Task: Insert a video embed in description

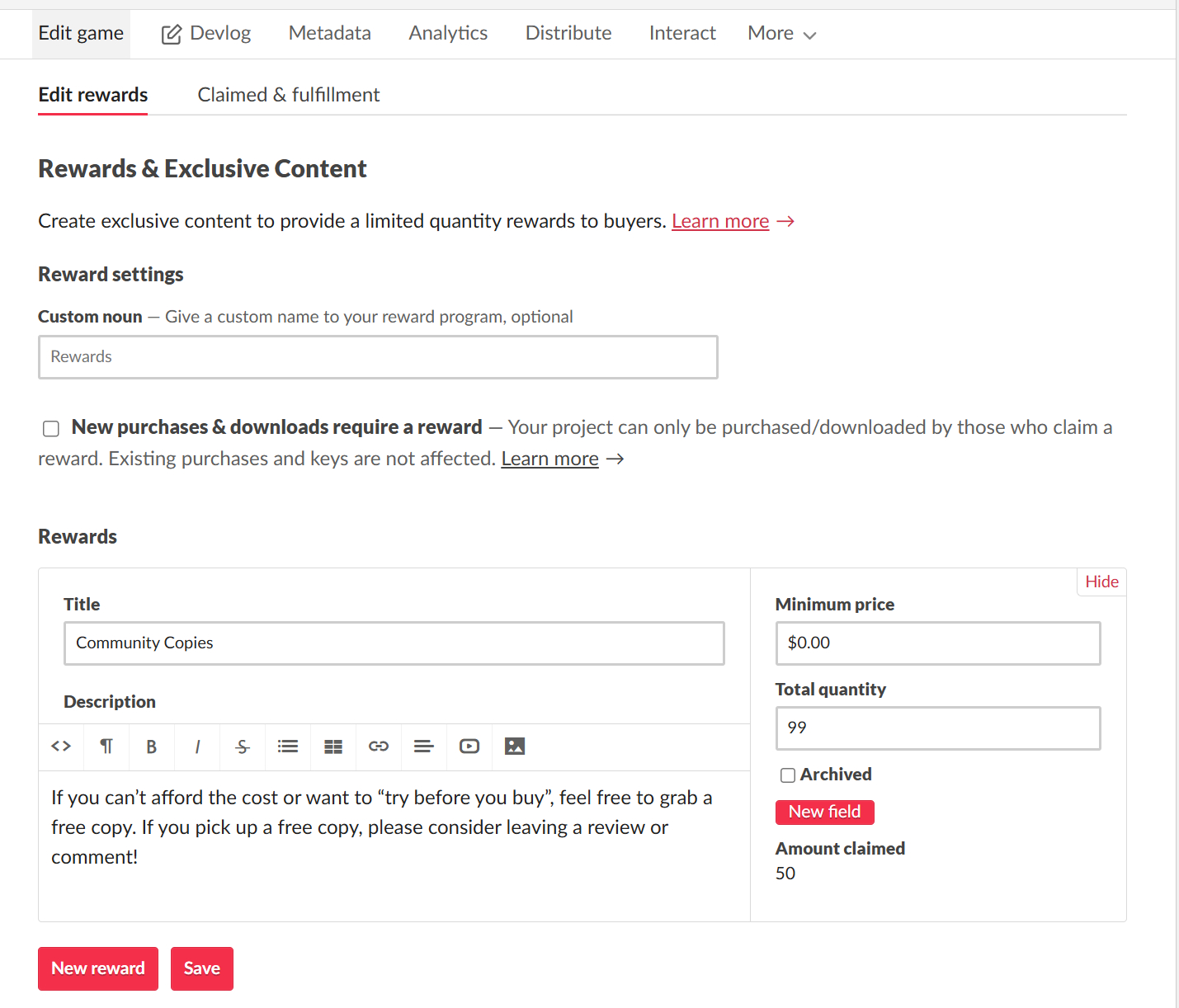Action: point(469,747)
